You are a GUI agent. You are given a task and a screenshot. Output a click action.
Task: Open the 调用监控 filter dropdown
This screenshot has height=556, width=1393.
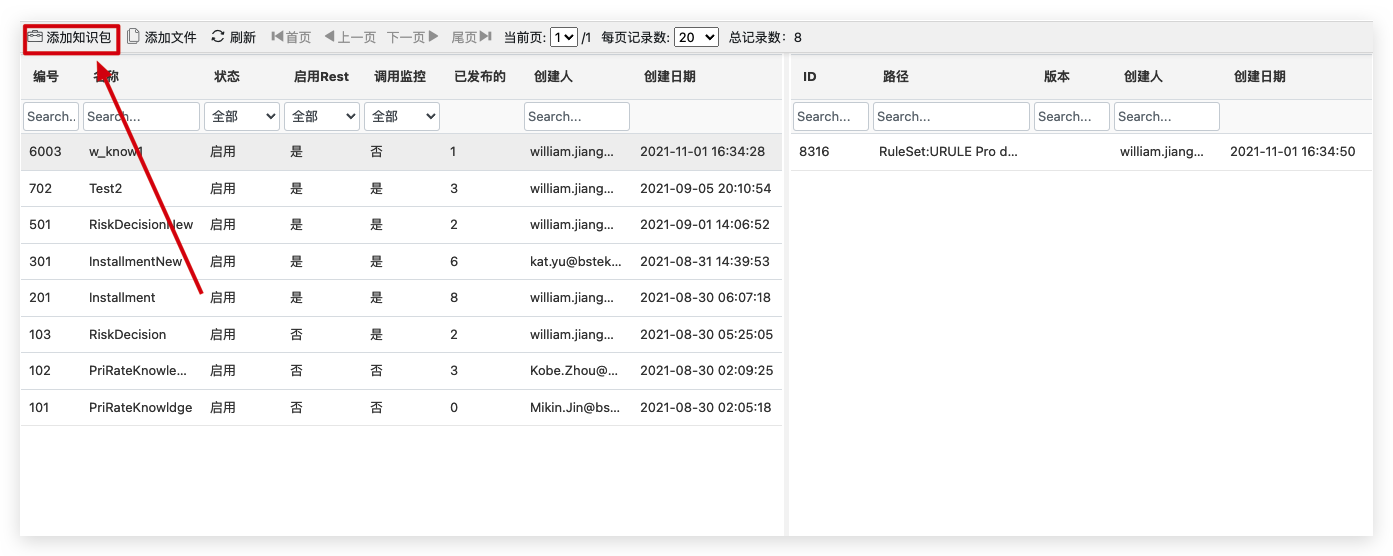401,117
